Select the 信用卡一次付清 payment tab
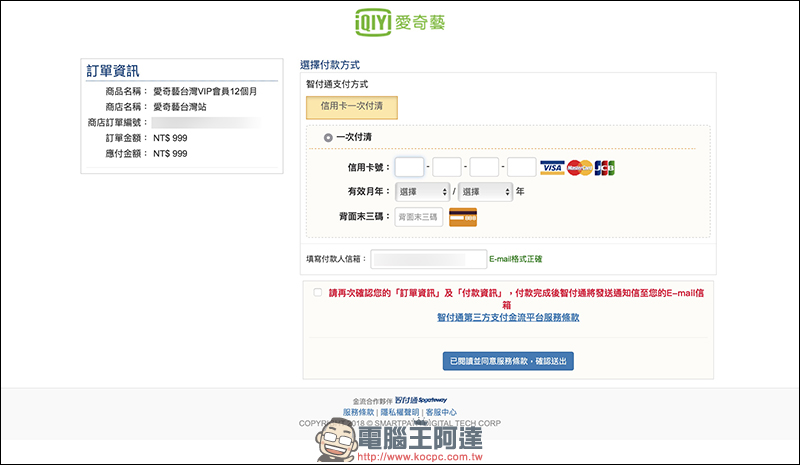The height and width of the screenshot is (465, 800). [352, 107]
